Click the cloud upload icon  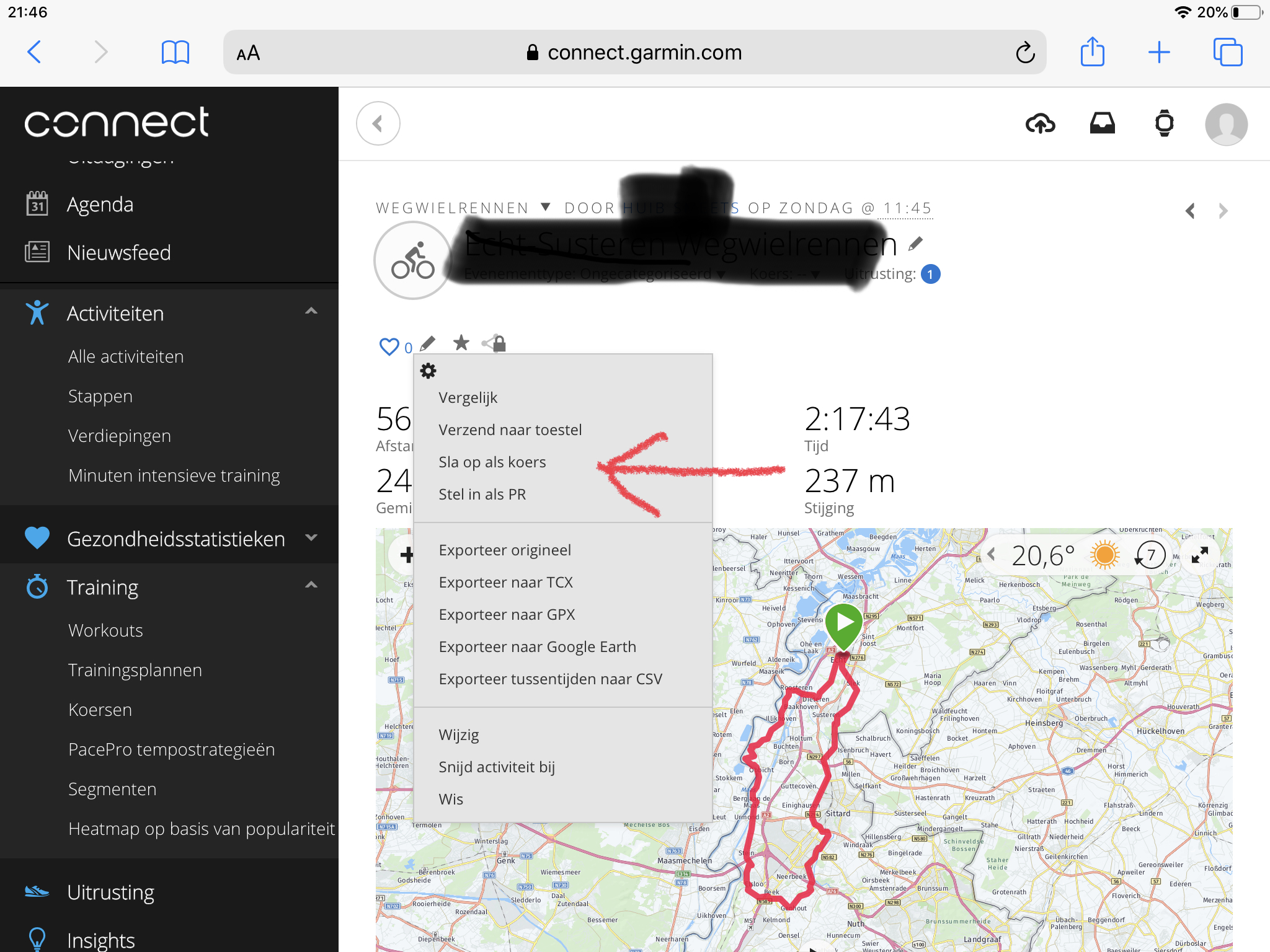point(1041,124)
